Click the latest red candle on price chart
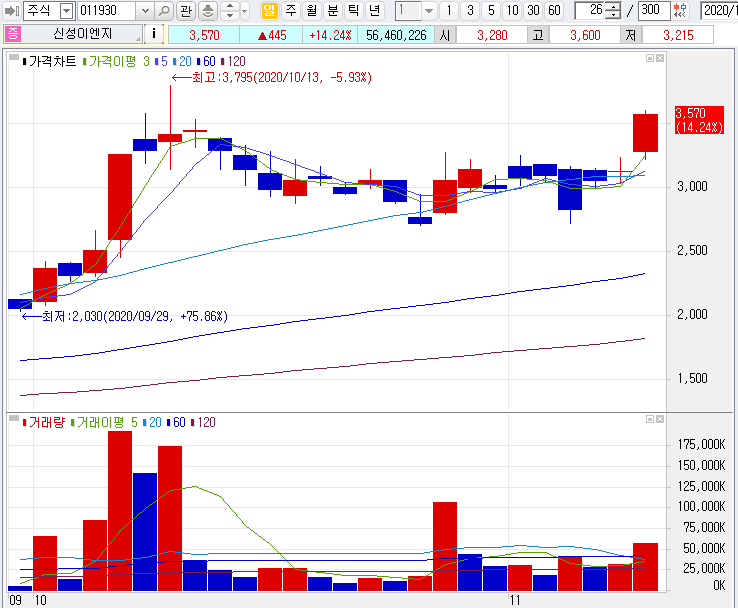 point(645,133)
